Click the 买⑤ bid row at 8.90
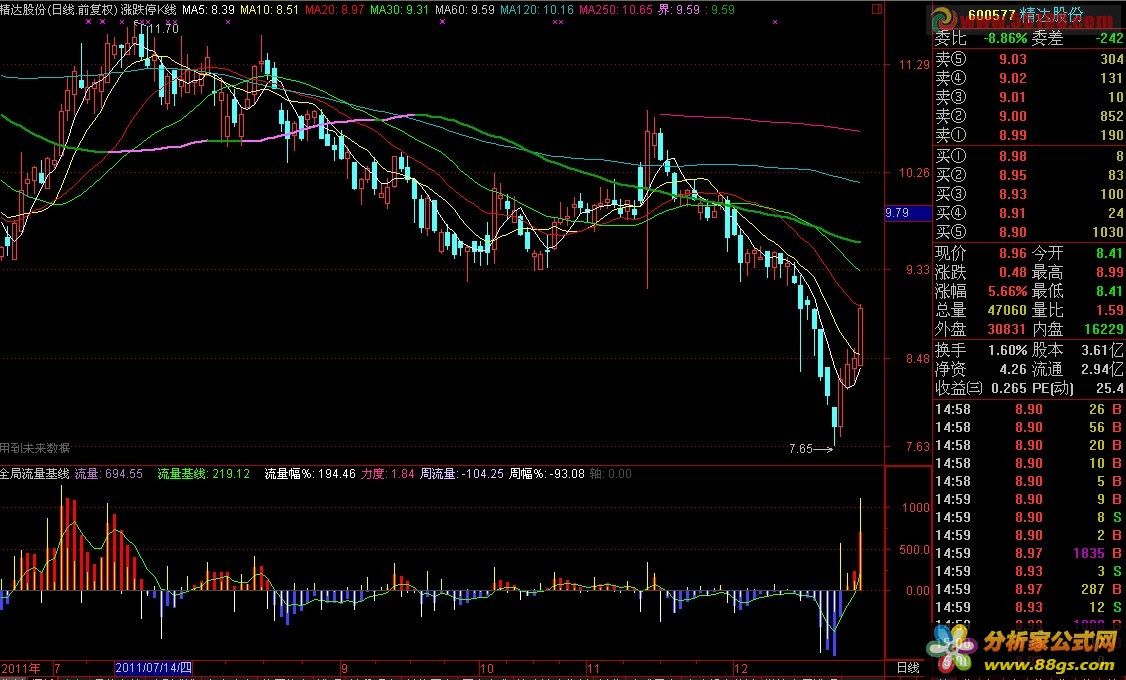The height and width of the screenshot is (680, 1126). click(1029, 232)
